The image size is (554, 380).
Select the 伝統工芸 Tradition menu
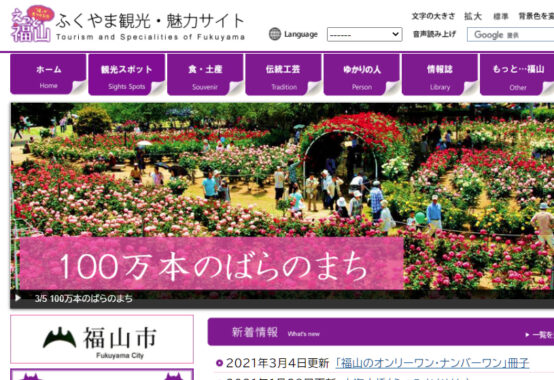tap(283, 75)
